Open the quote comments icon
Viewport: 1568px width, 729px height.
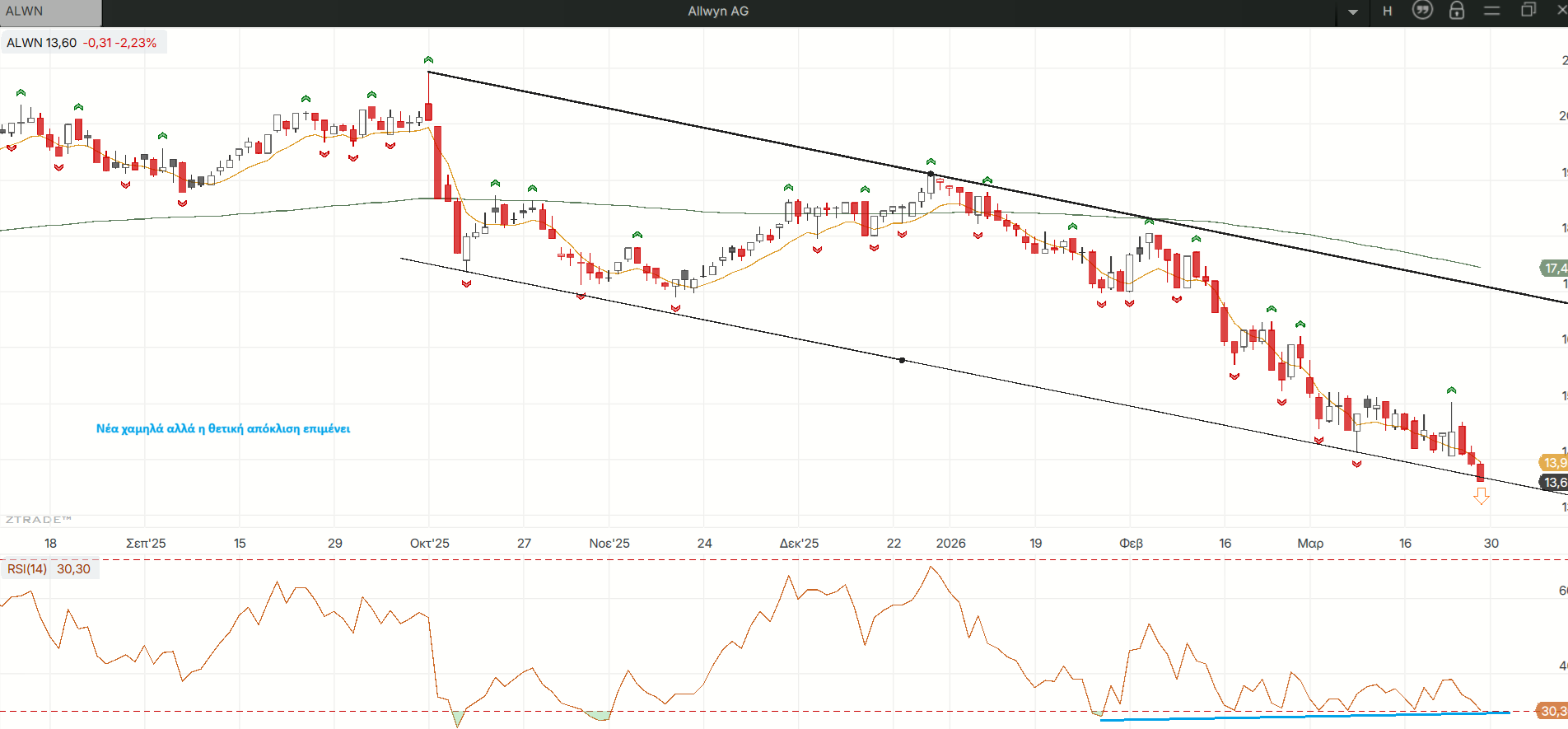tap(1422, 11)
